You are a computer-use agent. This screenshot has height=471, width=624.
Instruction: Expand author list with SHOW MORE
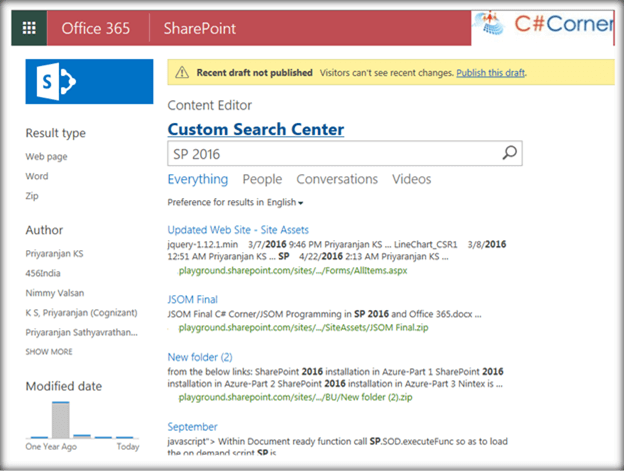tap(48, 352)
